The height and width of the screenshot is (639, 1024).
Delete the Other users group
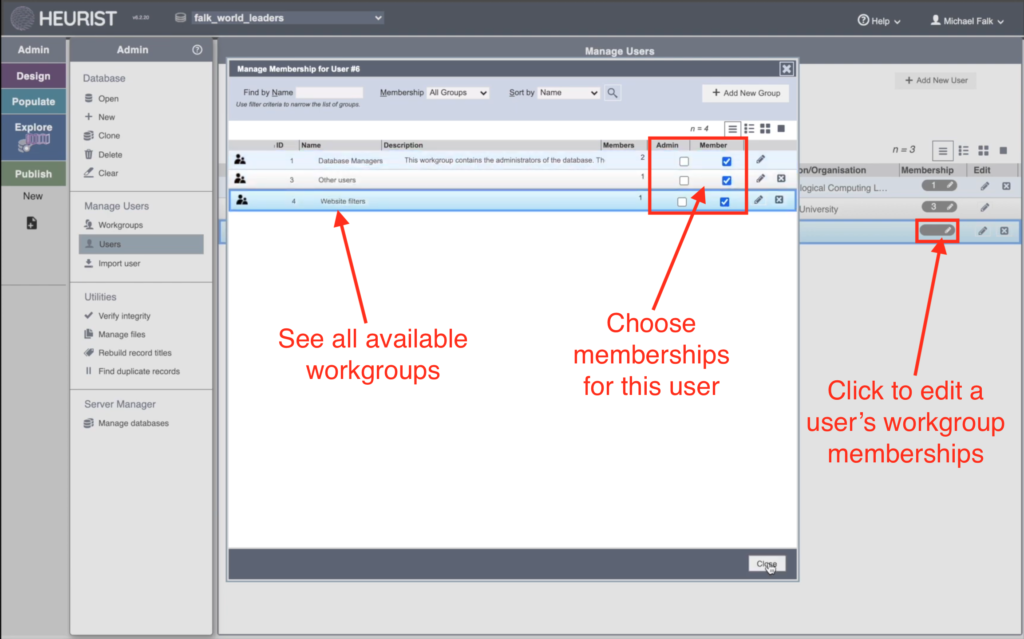pyautogui.click(x=781, y=178)
